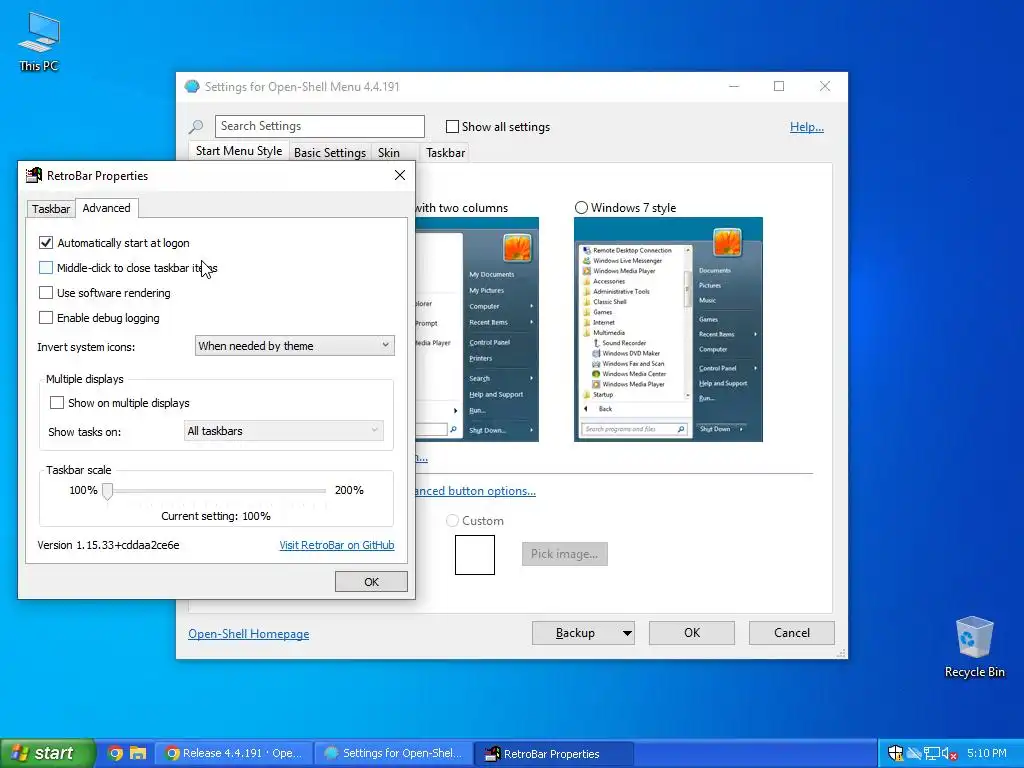This screenshot has height=768, width=1024.
Task: Click the Open-Shell shell icon in title bar
Action: [x=191, y=86]
